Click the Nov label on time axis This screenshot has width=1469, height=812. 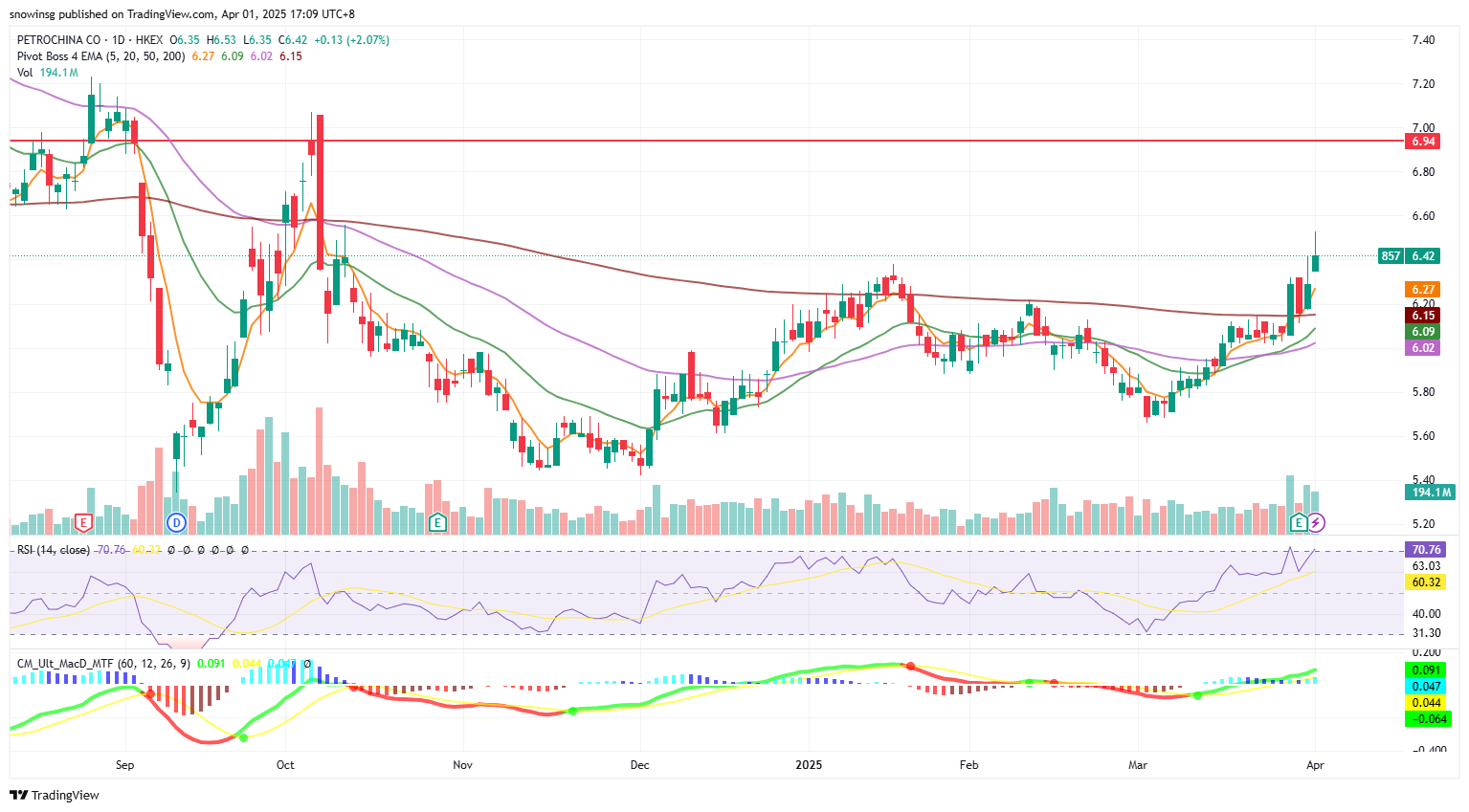[x=463, y=765]
